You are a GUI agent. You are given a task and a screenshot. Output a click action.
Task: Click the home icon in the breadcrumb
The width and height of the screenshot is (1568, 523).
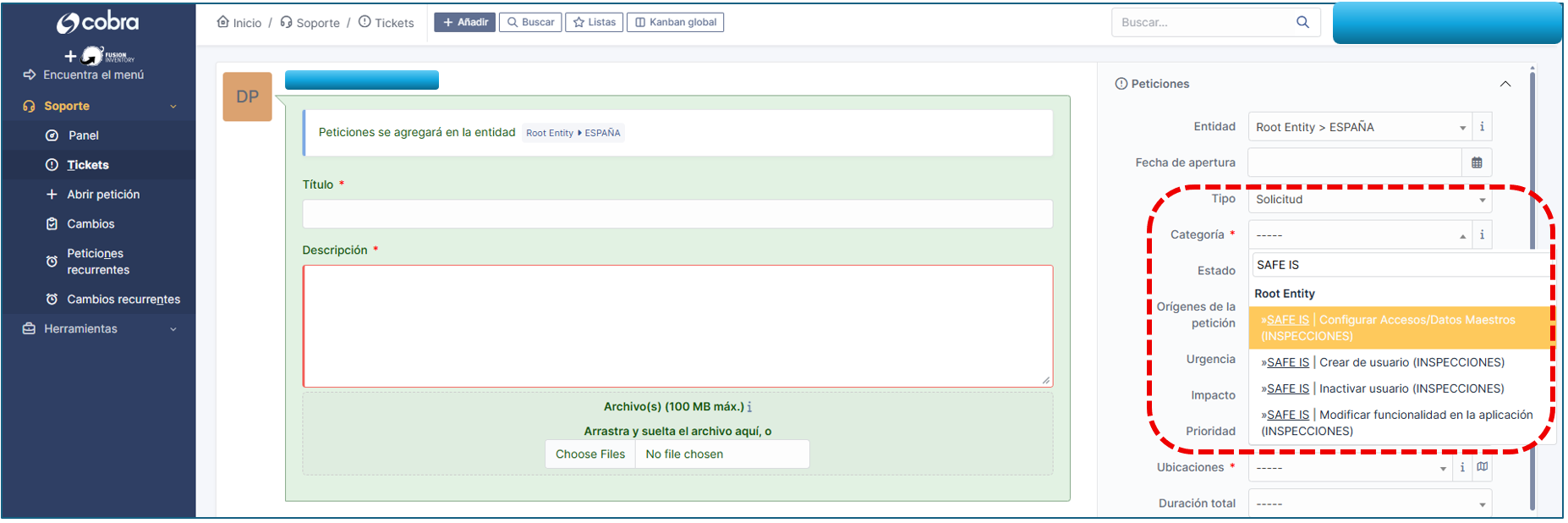(223, 22)
